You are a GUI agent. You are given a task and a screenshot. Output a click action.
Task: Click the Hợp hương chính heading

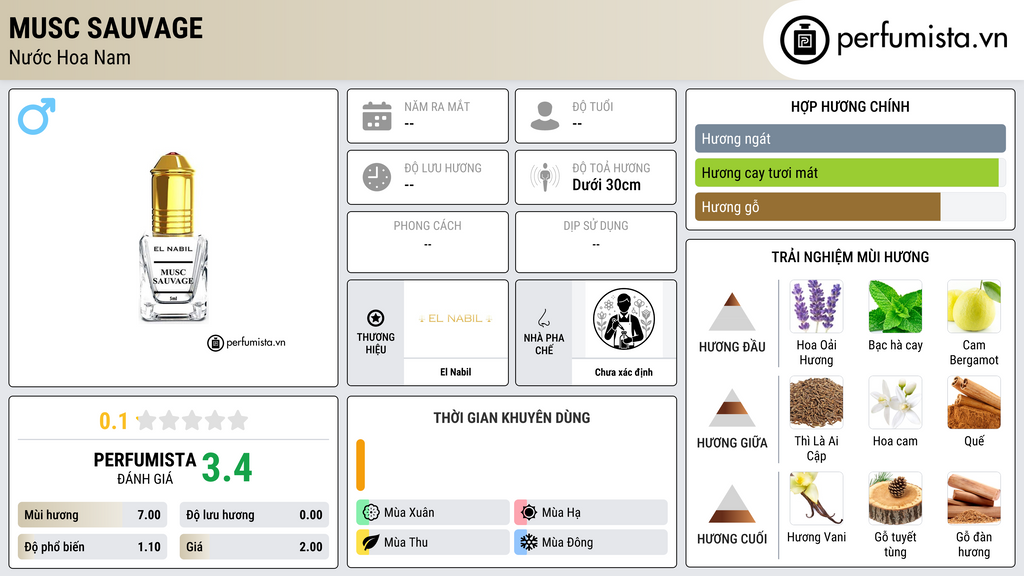tap(850, 106)
